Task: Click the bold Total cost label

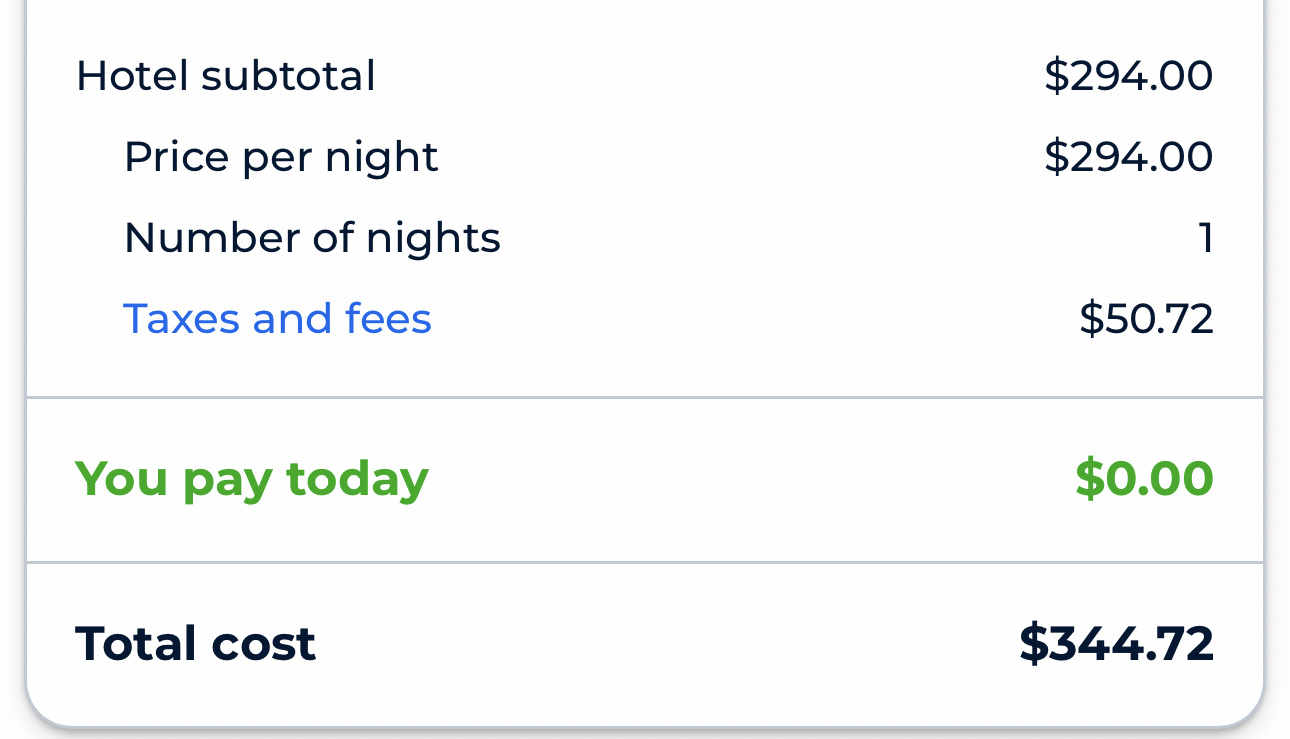Action: point(196,643)
